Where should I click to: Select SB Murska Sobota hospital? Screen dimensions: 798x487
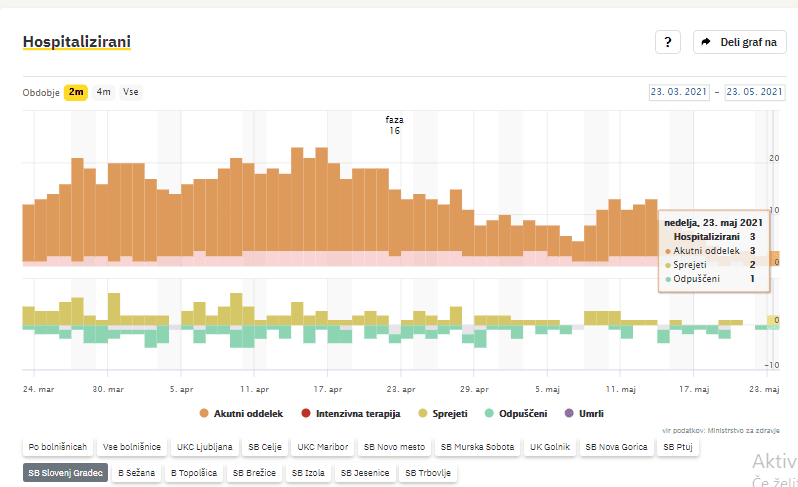tap(477, 447)
